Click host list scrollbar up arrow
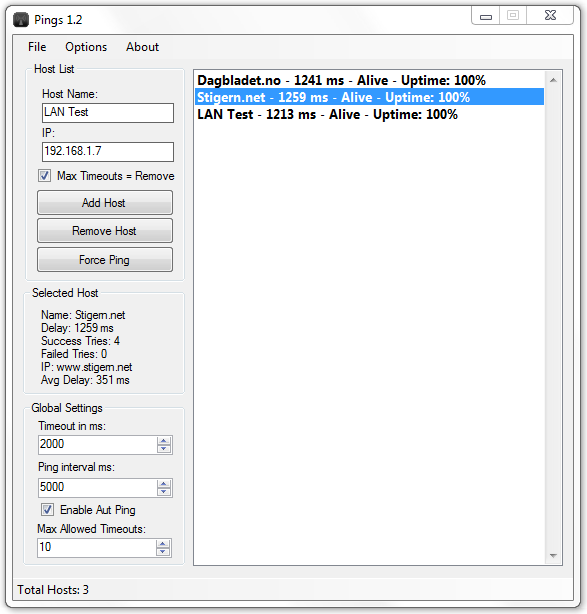This screenshot has height=614, width=587. tap(553, 80)
